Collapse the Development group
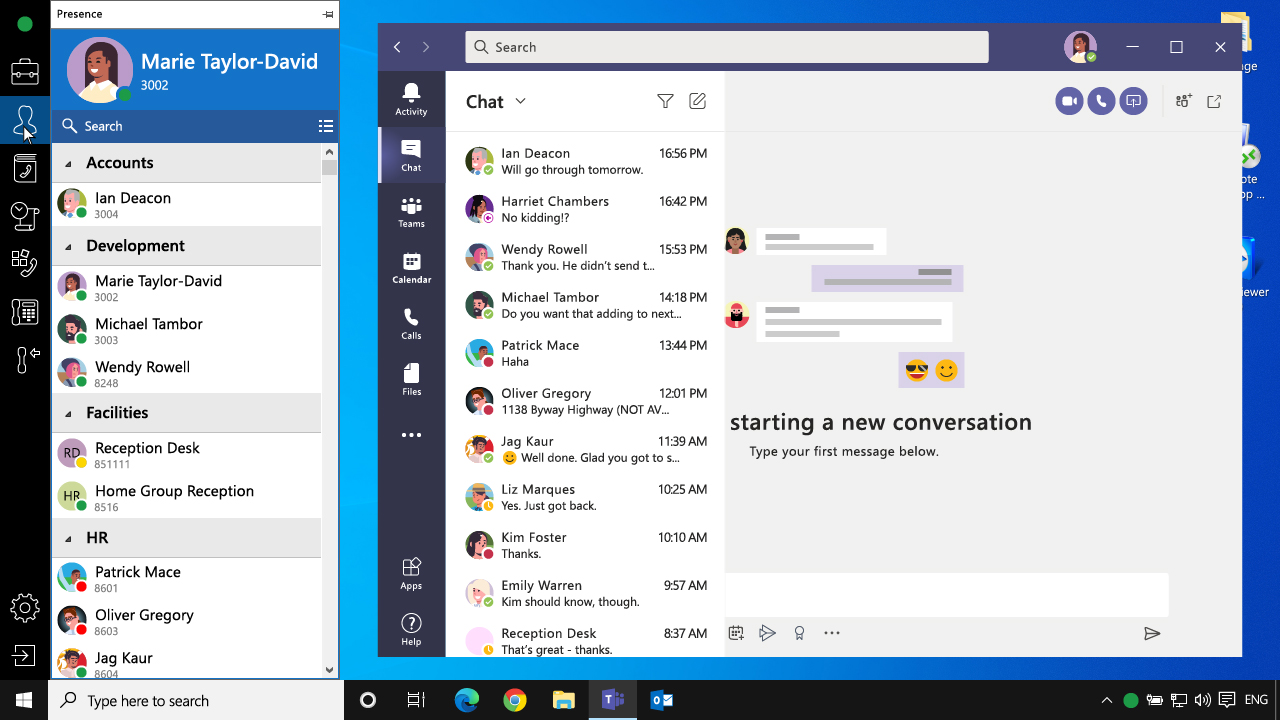 point(69,246)
